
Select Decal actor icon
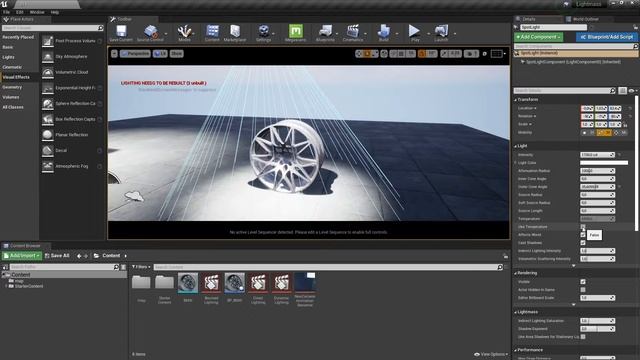[x=48, y=151]
